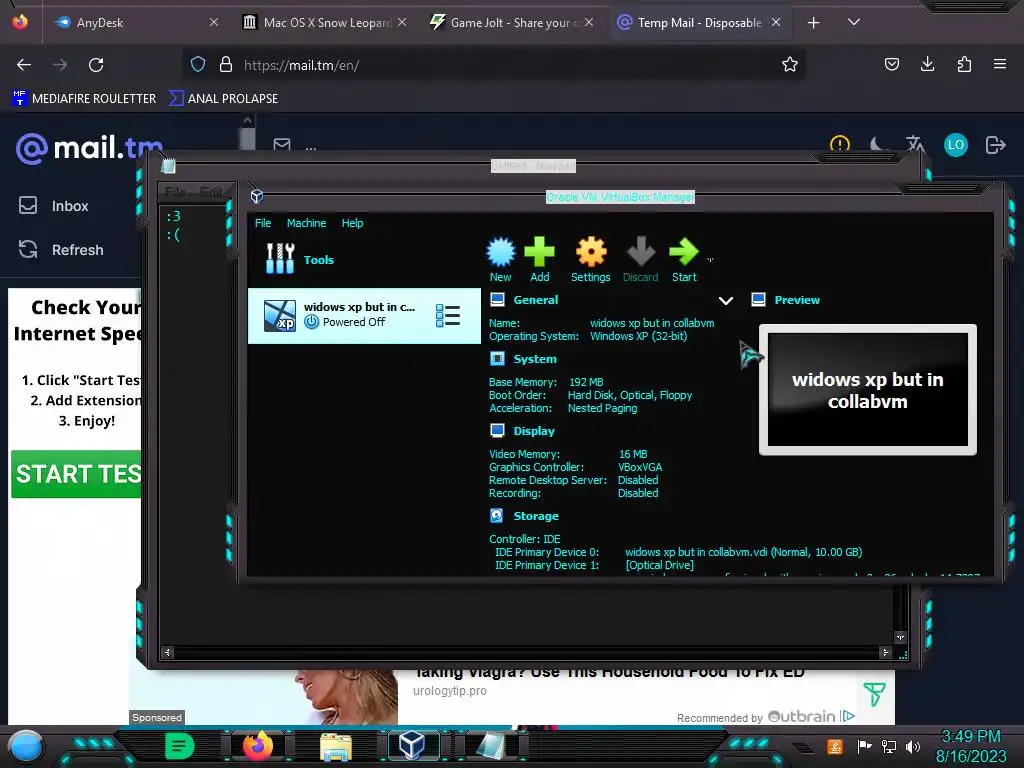Image resolution: width=1024 pixels, height=768 pixels.
Task: Click the LO account avatar
Action: click(955, 145)
